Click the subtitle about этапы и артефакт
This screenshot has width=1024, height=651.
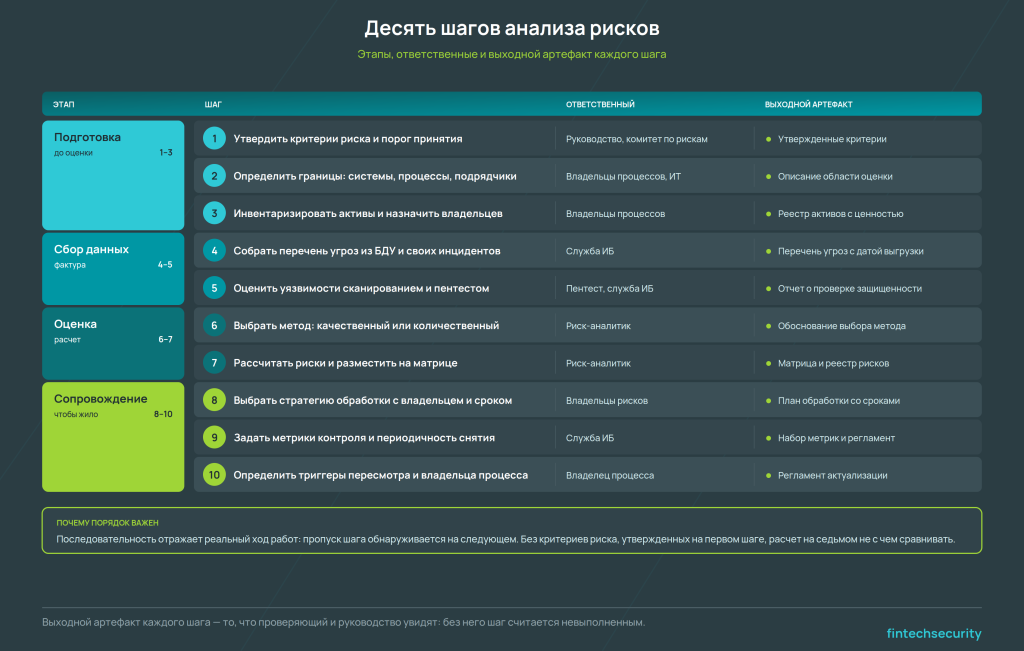[x=512, y=54]
